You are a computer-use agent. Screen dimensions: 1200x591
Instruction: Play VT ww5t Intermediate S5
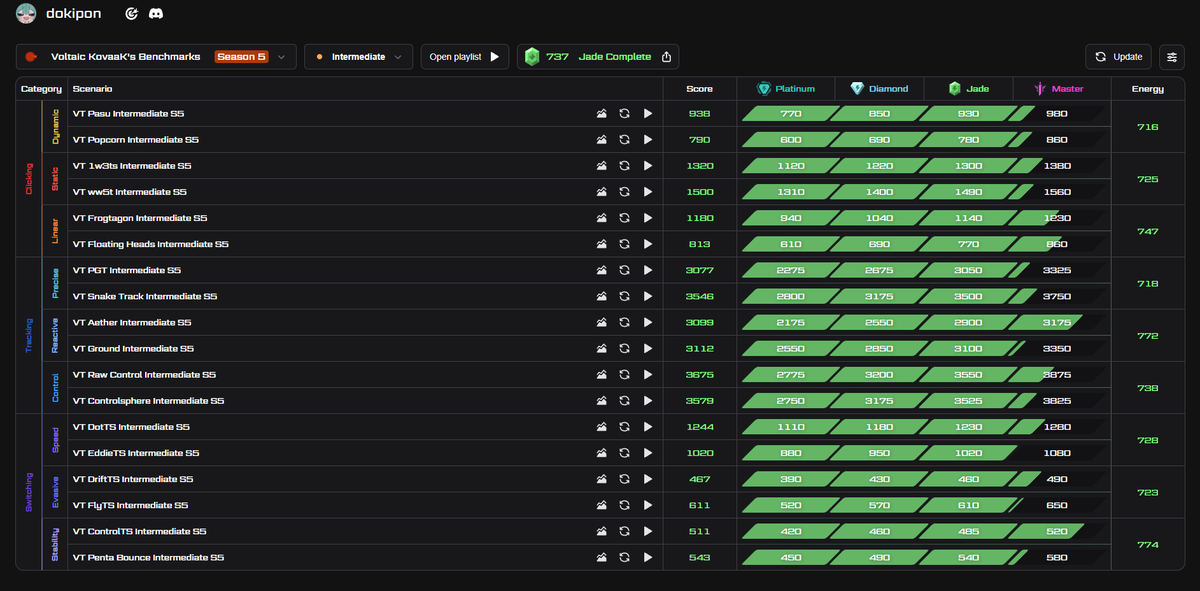tap(648, 192)
